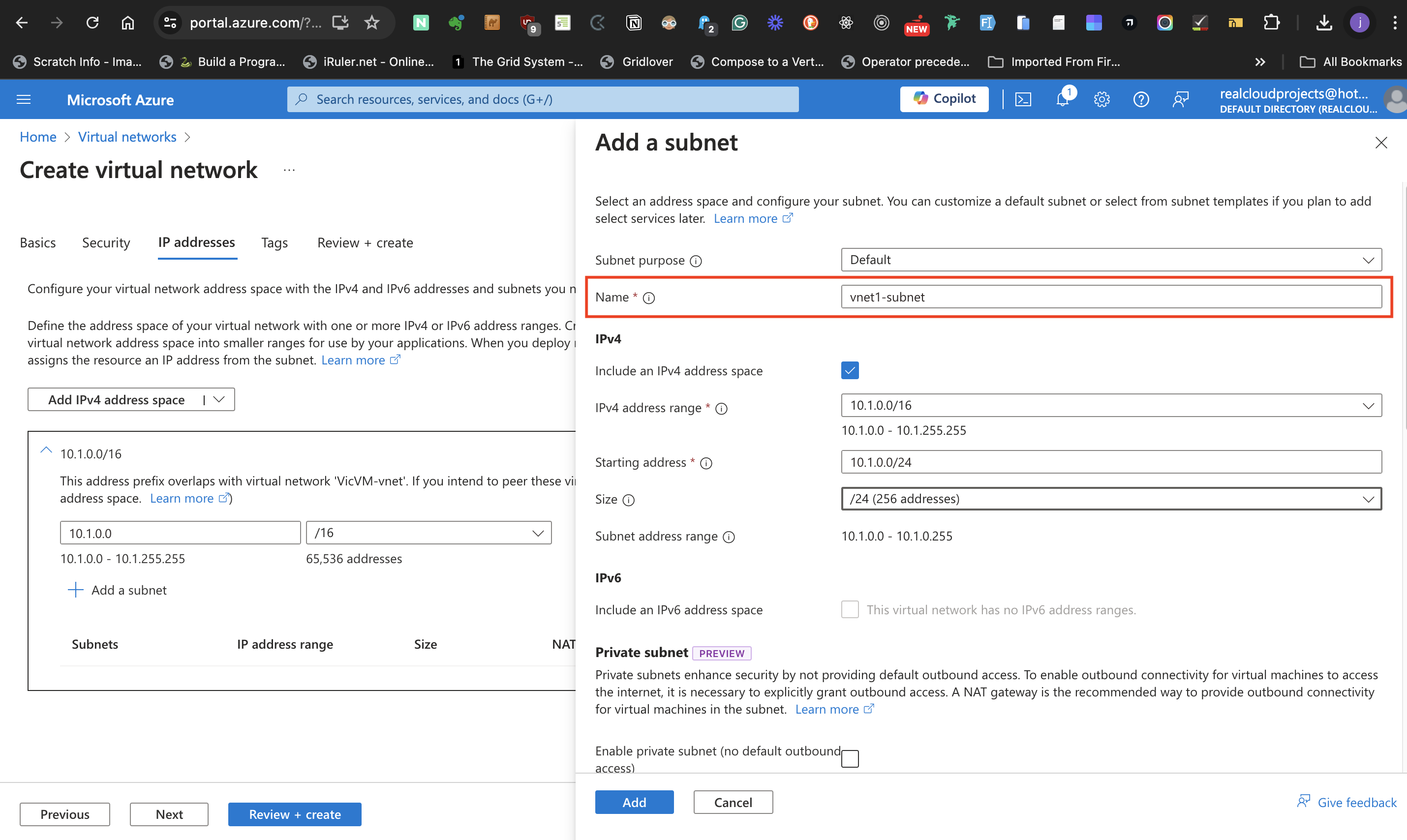Collapse the 10.1.0.0/16 address space section
1407x840 pixels.
[x=46, y=450]
